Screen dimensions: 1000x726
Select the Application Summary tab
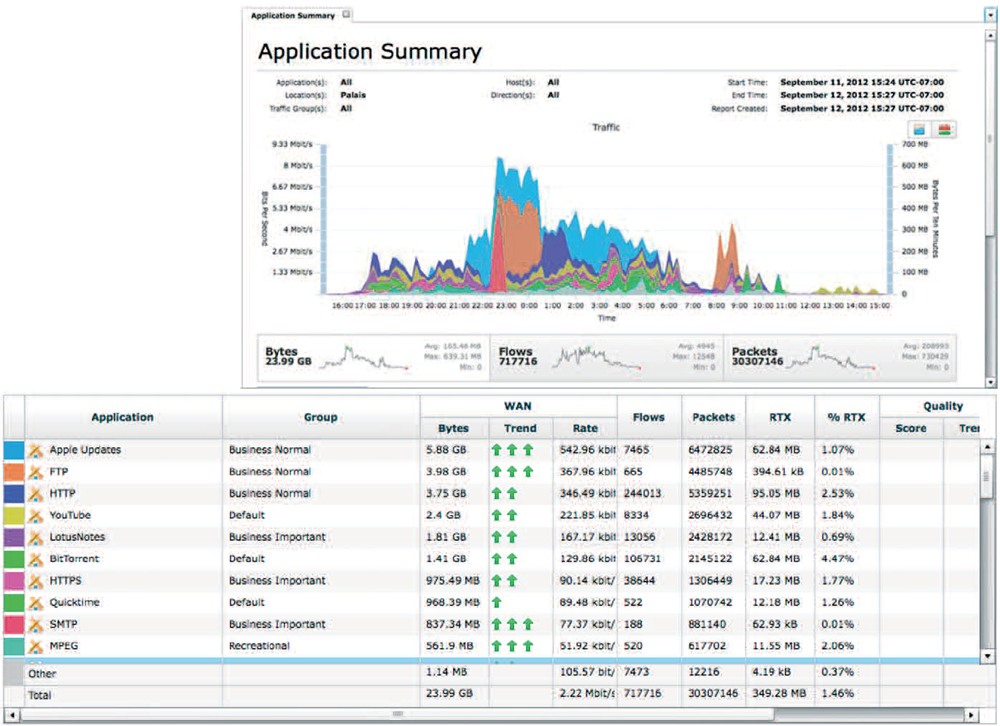pyautogui.click(x=292, y=16)
